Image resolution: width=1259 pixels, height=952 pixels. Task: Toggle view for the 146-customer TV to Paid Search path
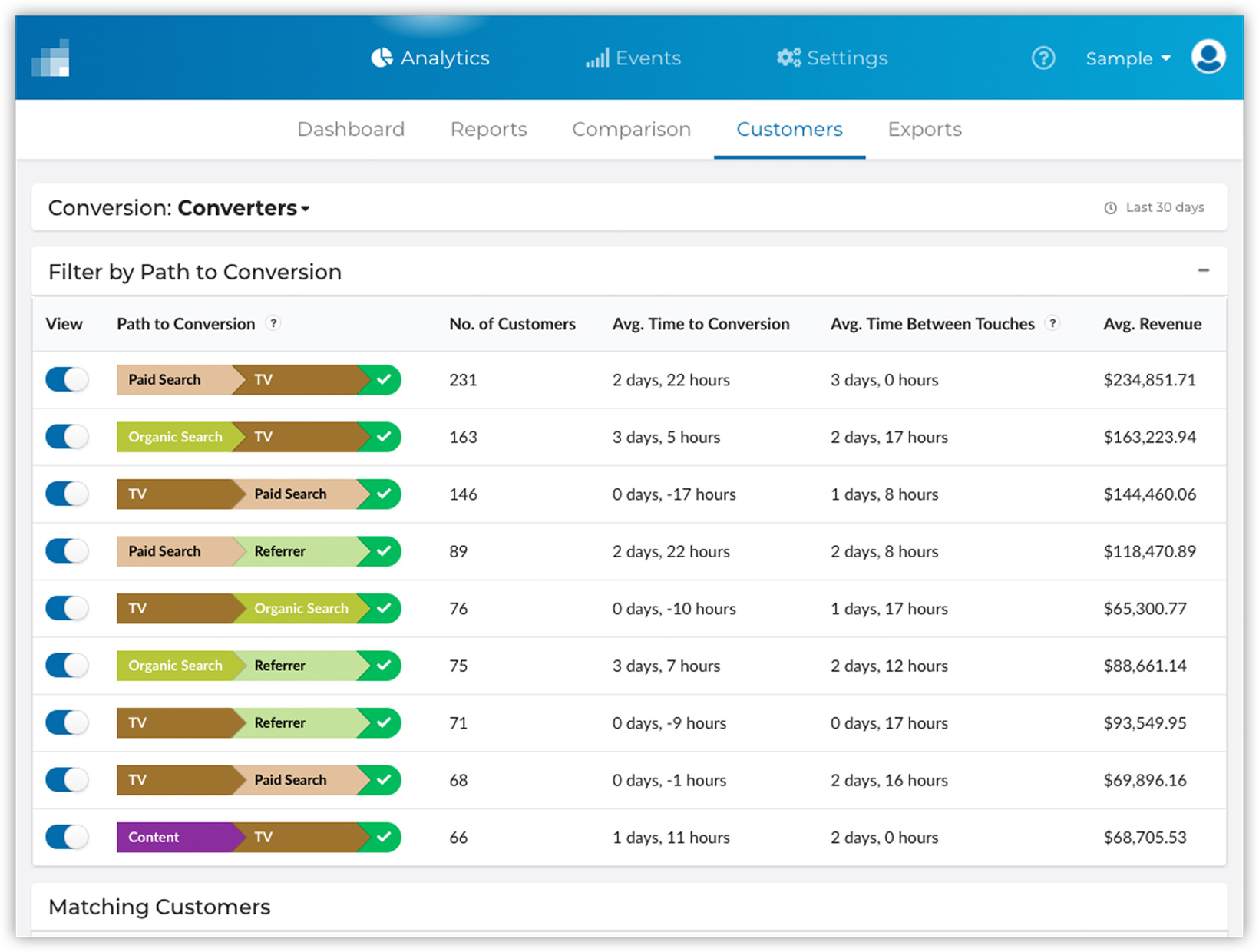click(x=67, y=494)
